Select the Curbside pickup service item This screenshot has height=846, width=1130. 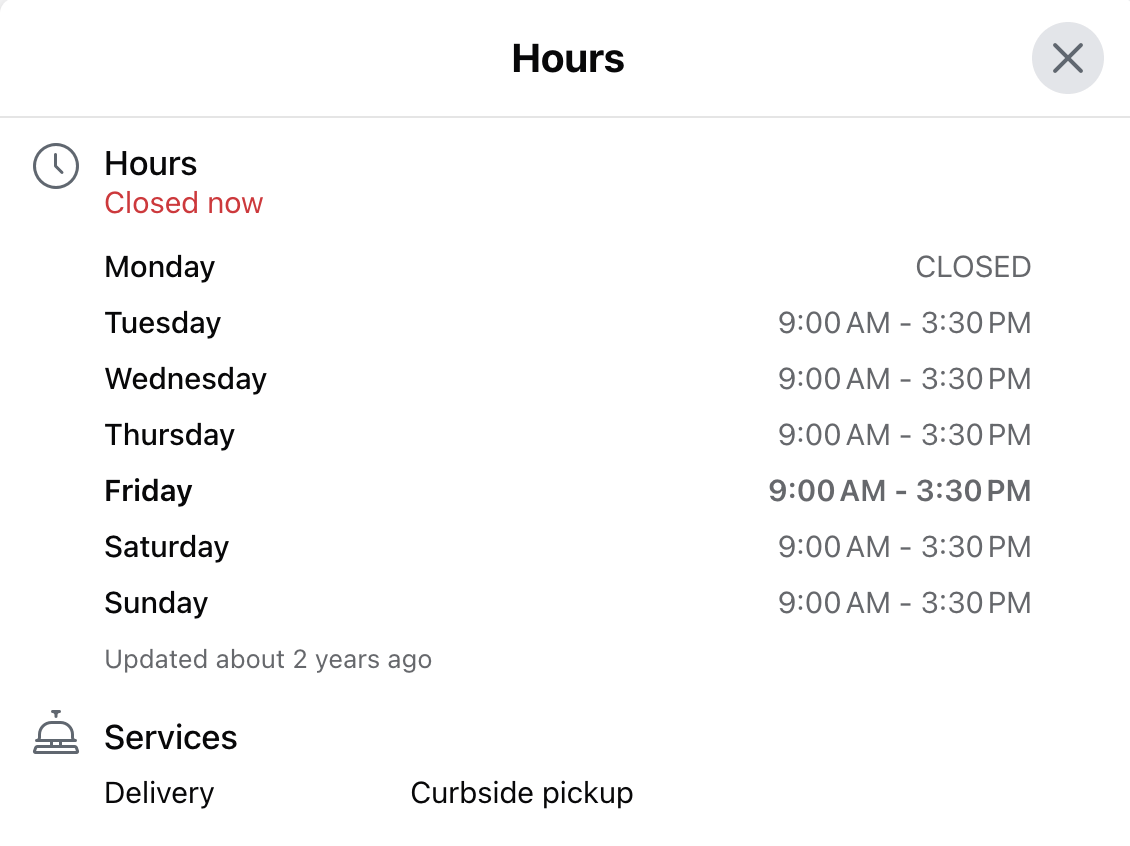point(522,793)
